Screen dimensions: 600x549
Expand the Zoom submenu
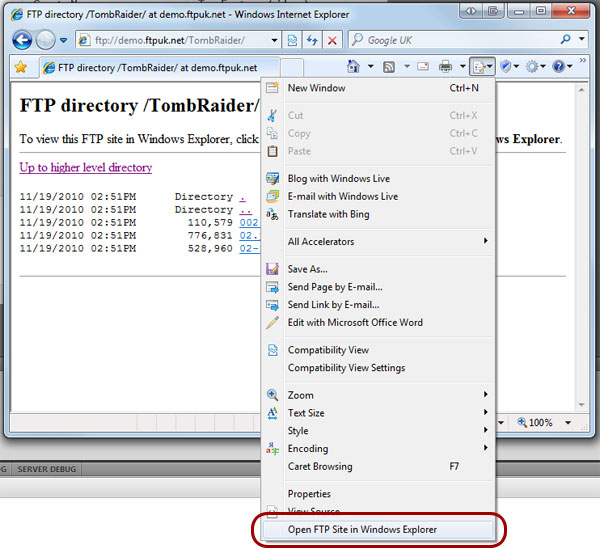[379, 395]
